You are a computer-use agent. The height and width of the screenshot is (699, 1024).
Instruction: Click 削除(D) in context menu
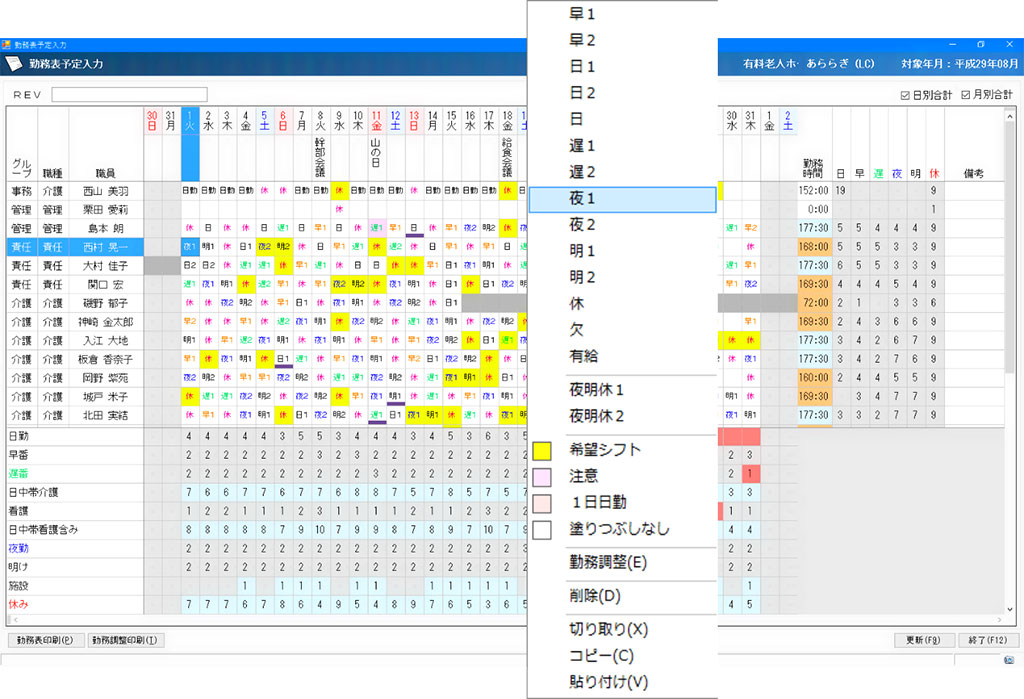622,596
